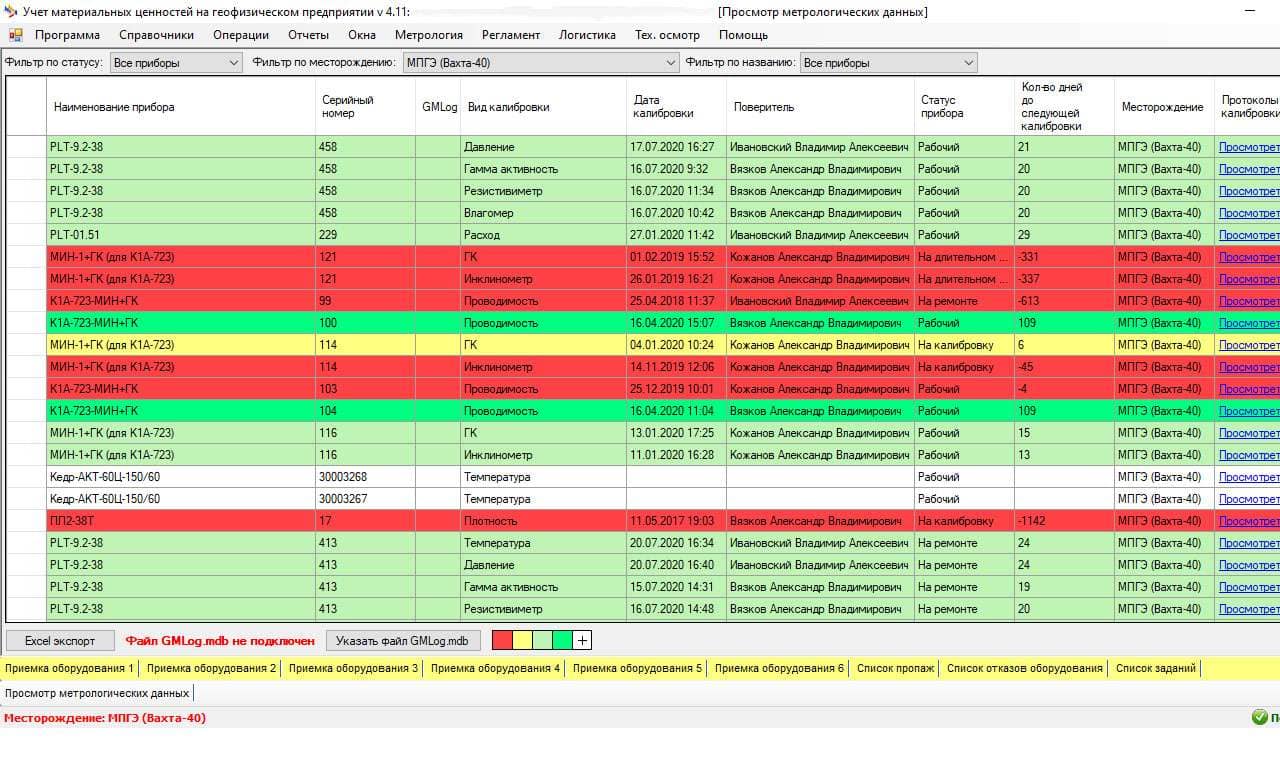Screen dimensions: 1280x765
Task: Click the light green legend swatch
Action: [543, 640]
